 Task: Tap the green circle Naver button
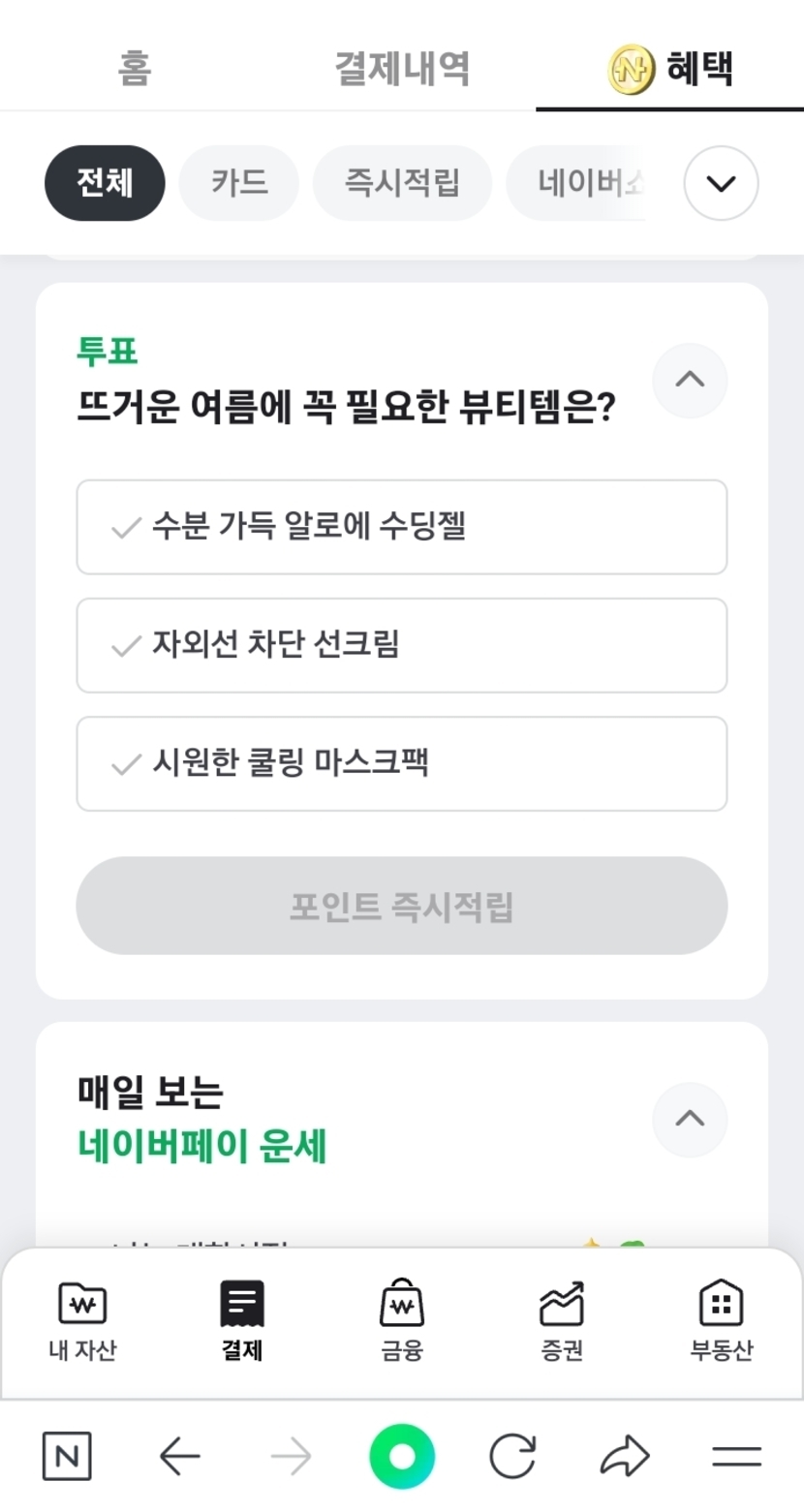[x=402, y=1456]
